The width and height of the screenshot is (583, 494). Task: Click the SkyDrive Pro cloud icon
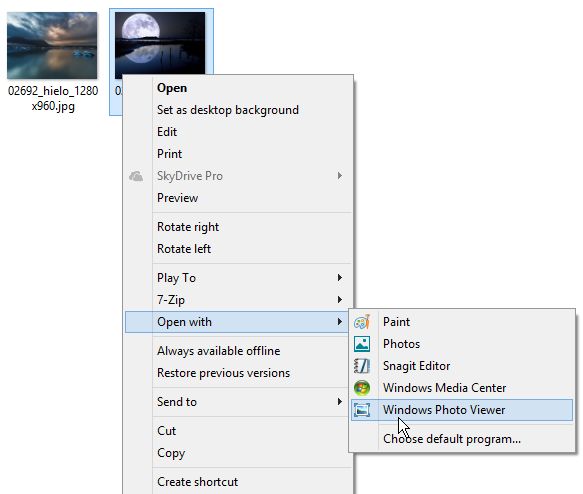[136, 176]
